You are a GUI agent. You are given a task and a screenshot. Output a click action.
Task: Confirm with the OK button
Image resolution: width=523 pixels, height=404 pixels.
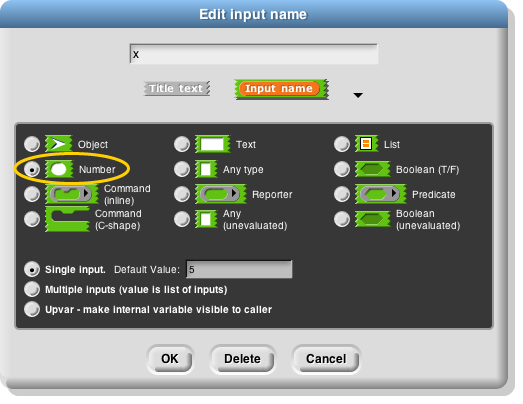coord(170,359)
